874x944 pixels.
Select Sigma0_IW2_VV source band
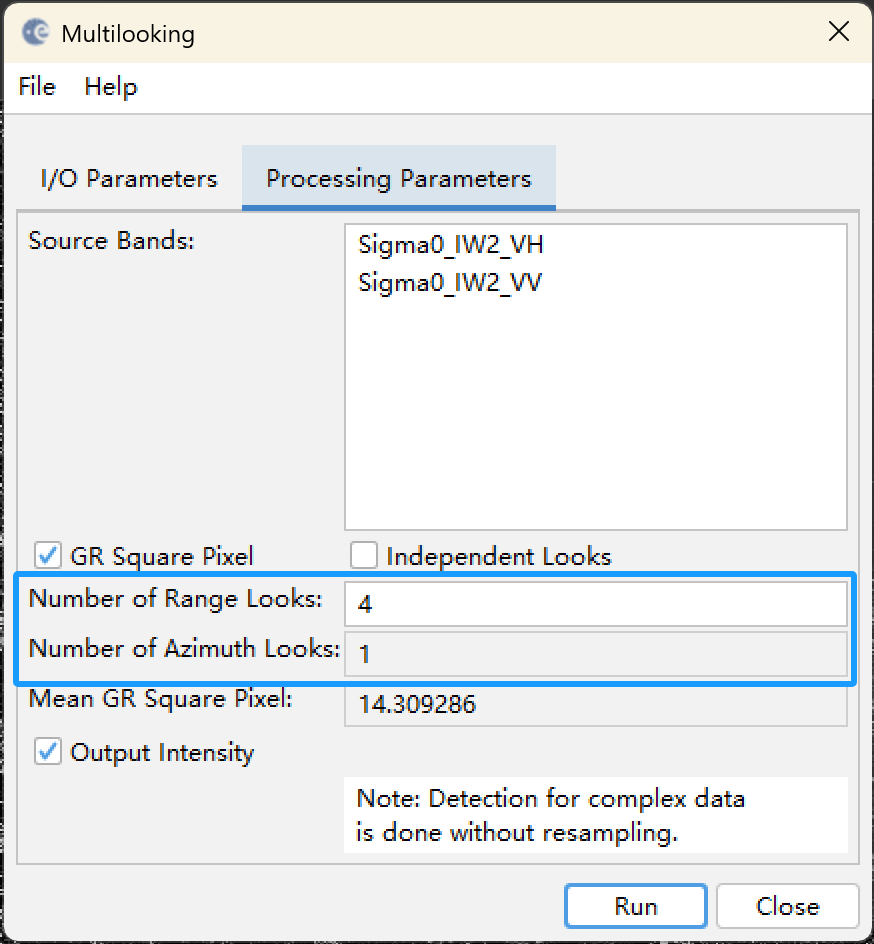(450, 282)
